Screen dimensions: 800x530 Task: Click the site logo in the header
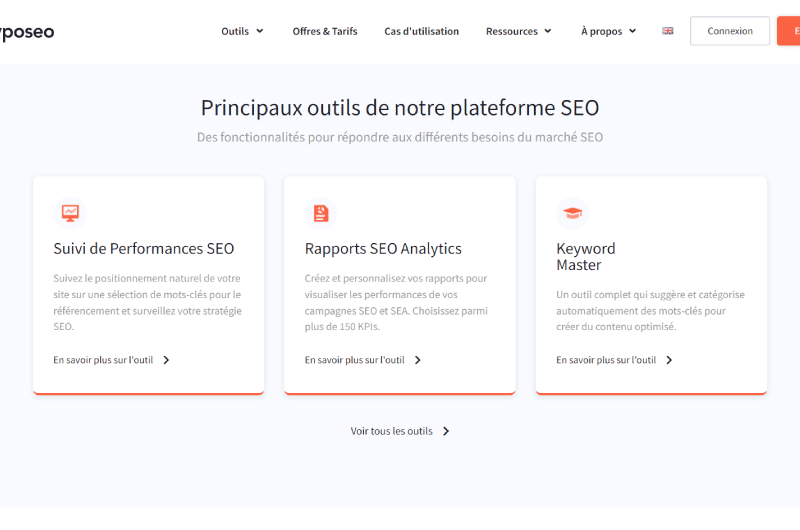pyautogui.click(x=27, y=32)
